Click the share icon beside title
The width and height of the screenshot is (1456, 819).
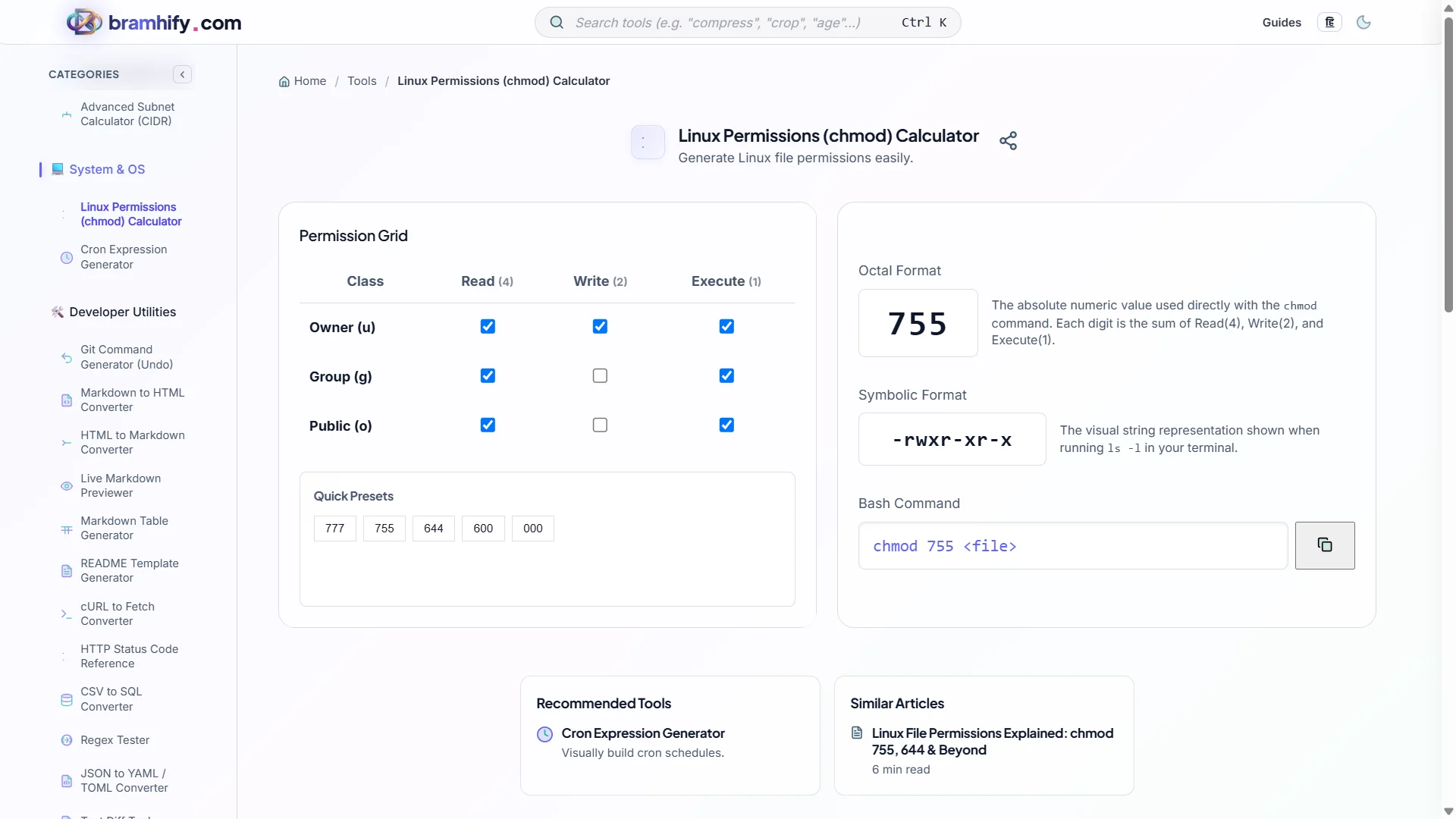[1008, 141]
